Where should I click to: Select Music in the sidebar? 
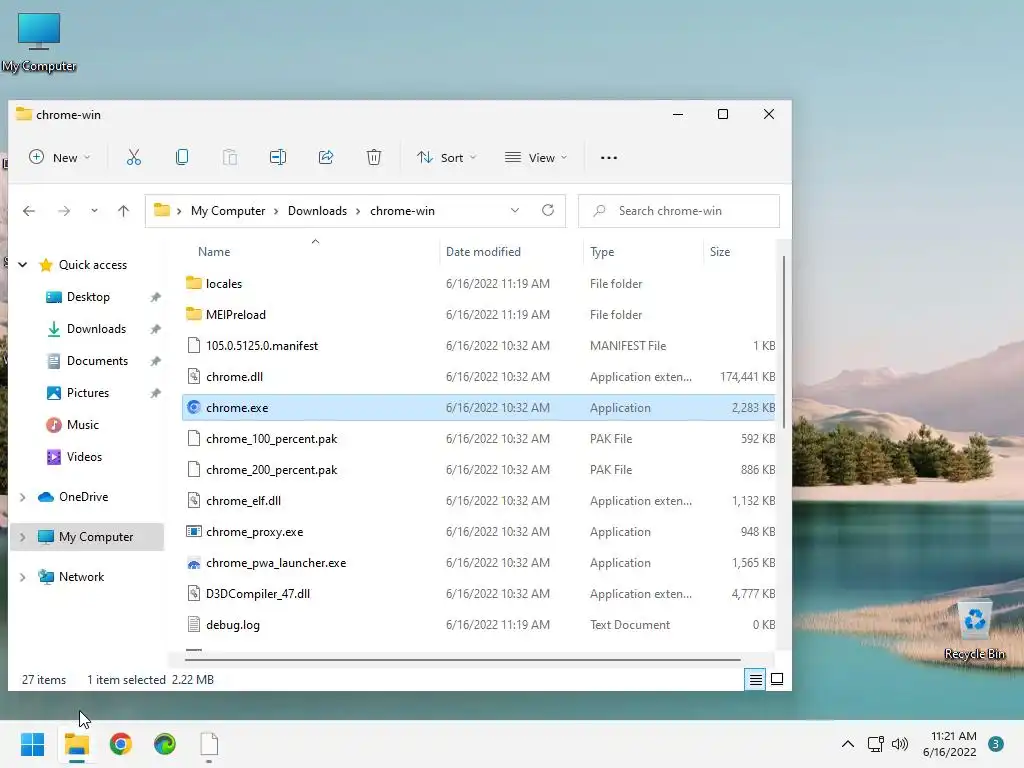[x=82, y=424]
